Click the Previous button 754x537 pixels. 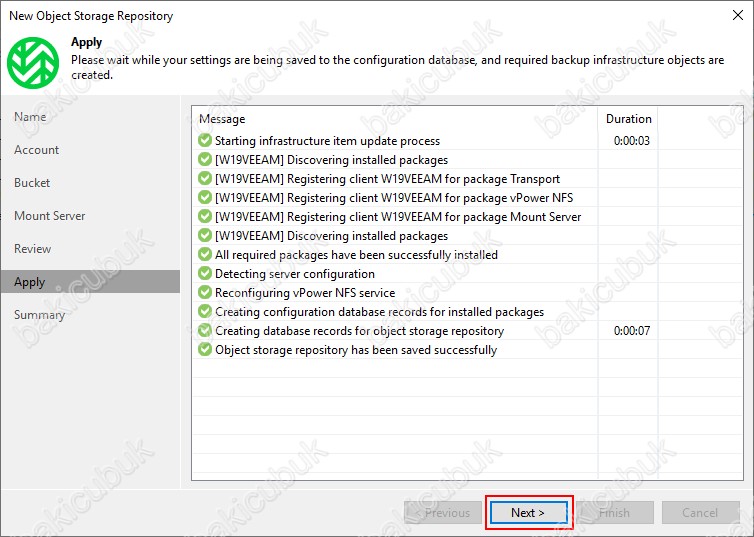click(x=443, y=513)
